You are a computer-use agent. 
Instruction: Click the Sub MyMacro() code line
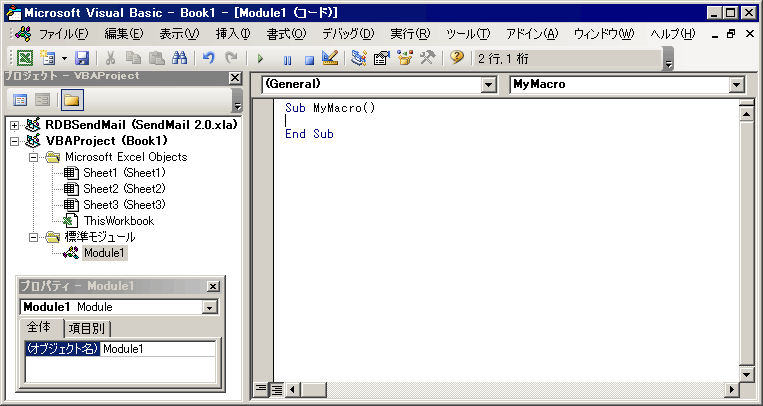click(x=330, y=108)
